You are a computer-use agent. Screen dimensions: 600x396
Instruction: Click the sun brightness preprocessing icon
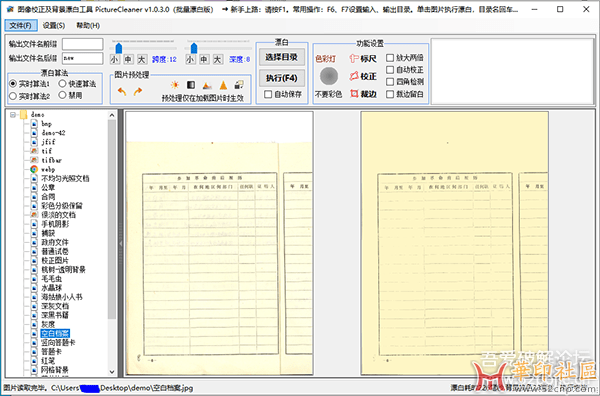pyautogui.click(x=175, y=85)
